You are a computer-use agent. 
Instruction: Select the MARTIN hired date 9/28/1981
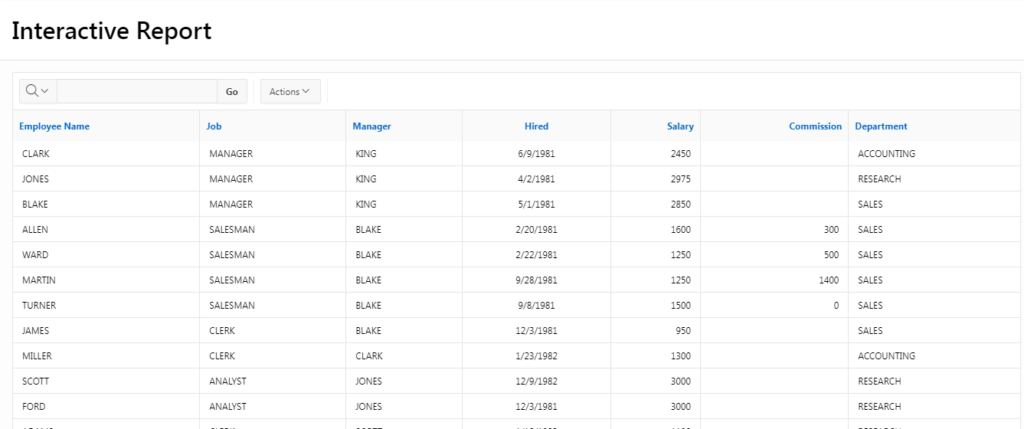(x=537, y=280)
